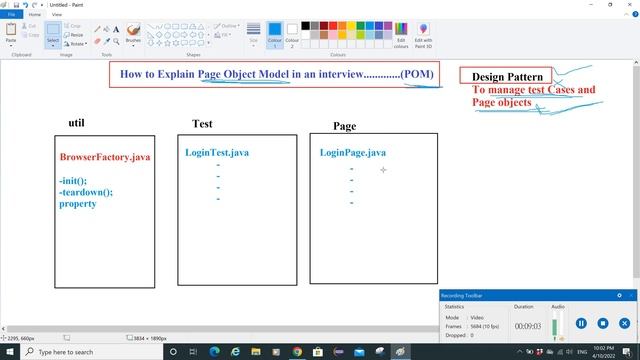The height and width of the screenshot is (360, 640).
Task: Open the shape Fill dropdown
Action: click(x=223, y=35)
